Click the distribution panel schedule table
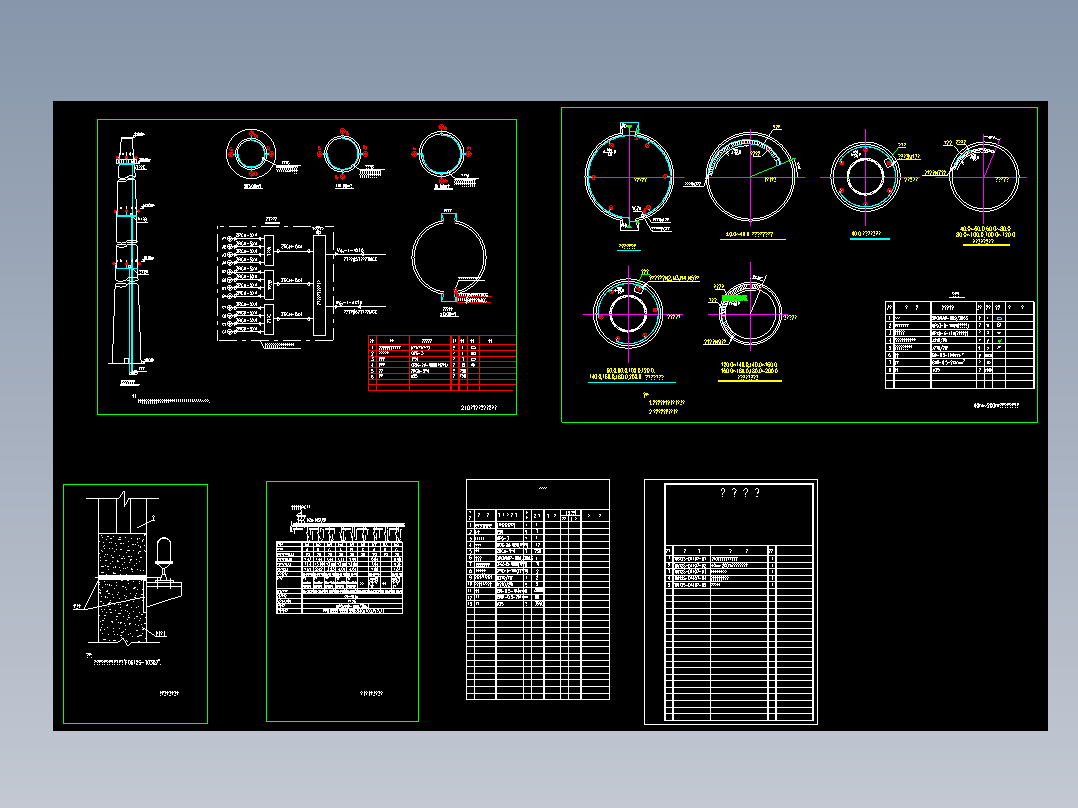The image size is (1078, 808). pos(340,578)
